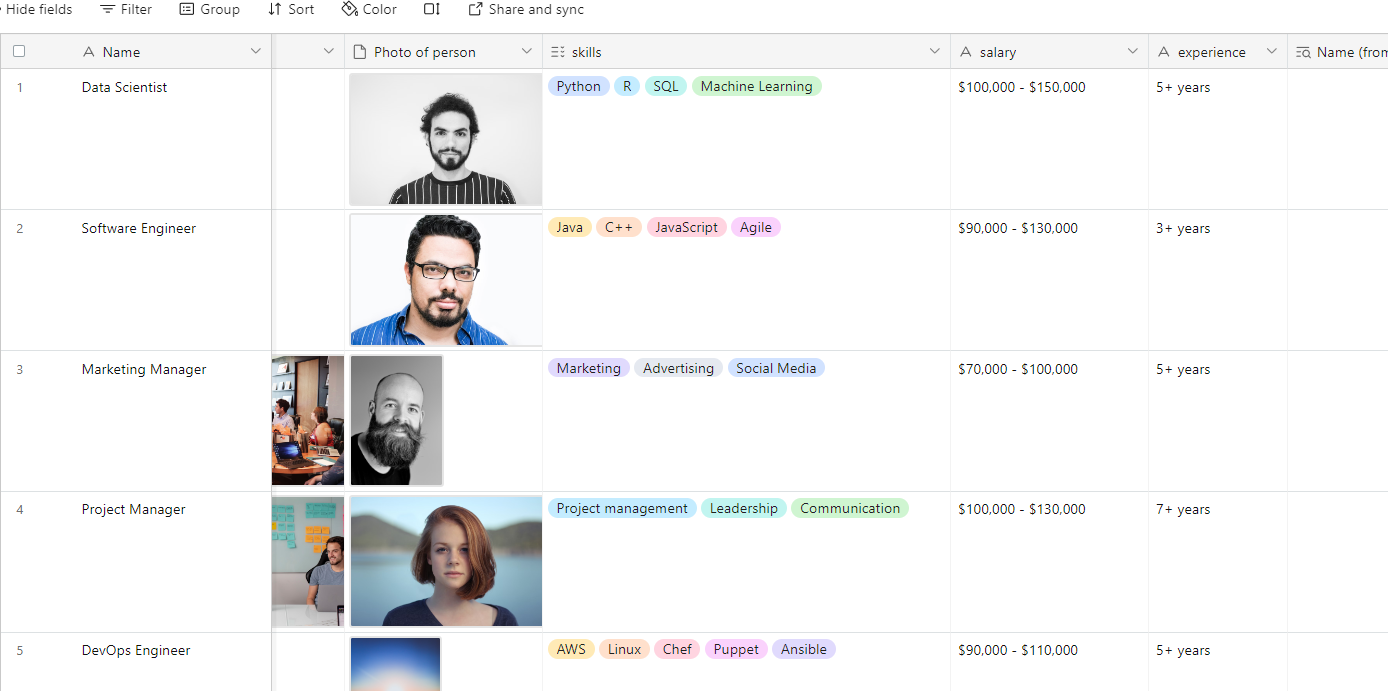Select the DevOps Engineer name cell

click(x=171, y=662)
